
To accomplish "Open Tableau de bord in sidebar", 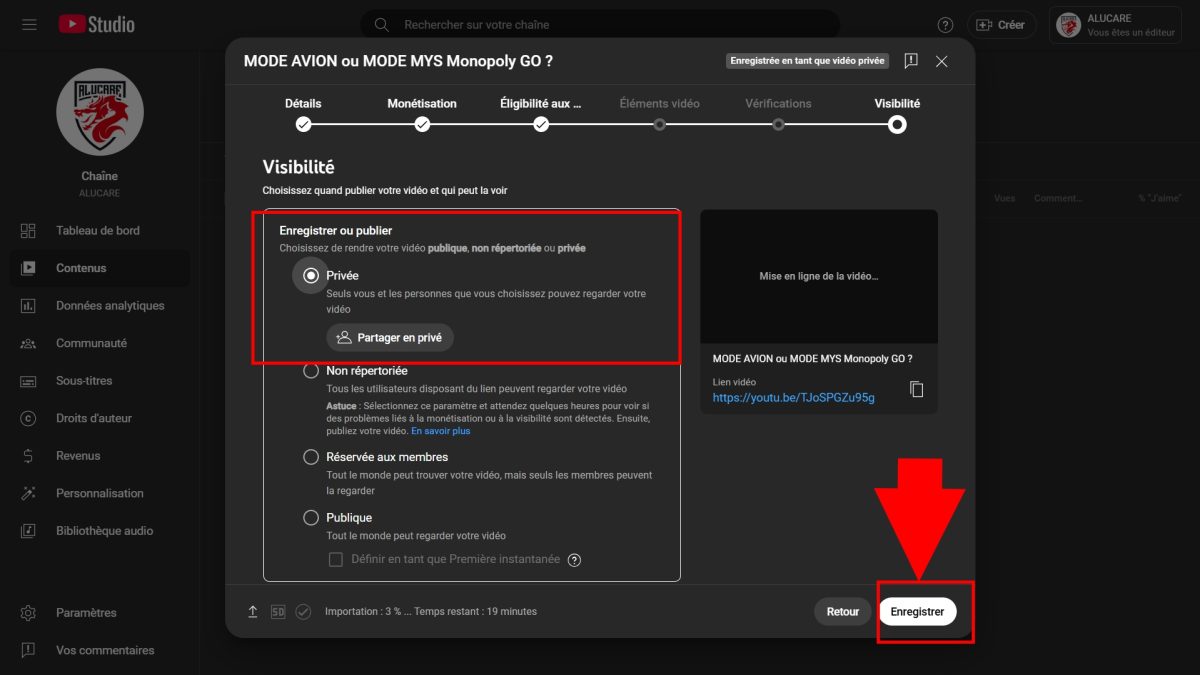I will point(100,231).
